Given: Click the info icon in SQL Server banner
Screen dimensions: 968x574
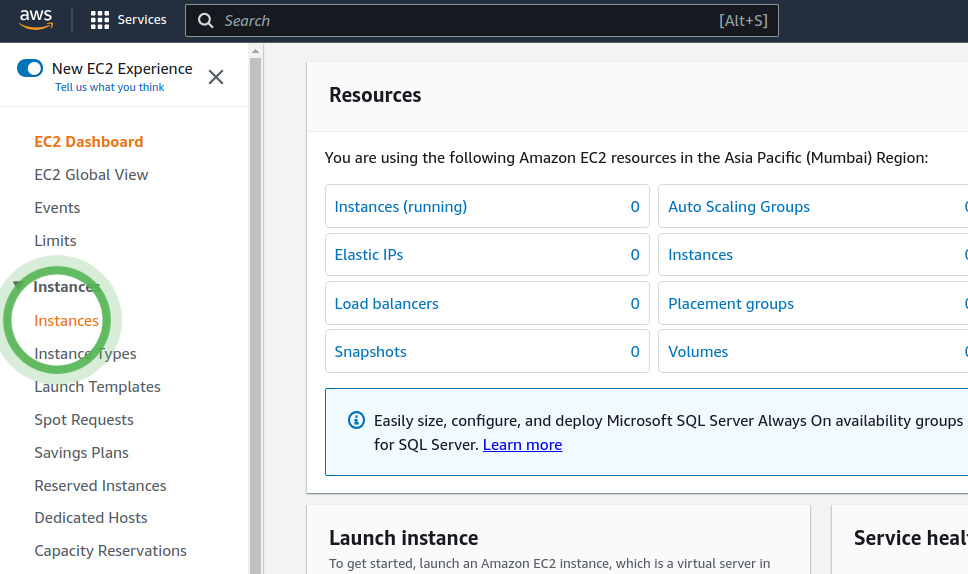Looking at the screenshot, I should pyautogui.click(x=356, y=420).
